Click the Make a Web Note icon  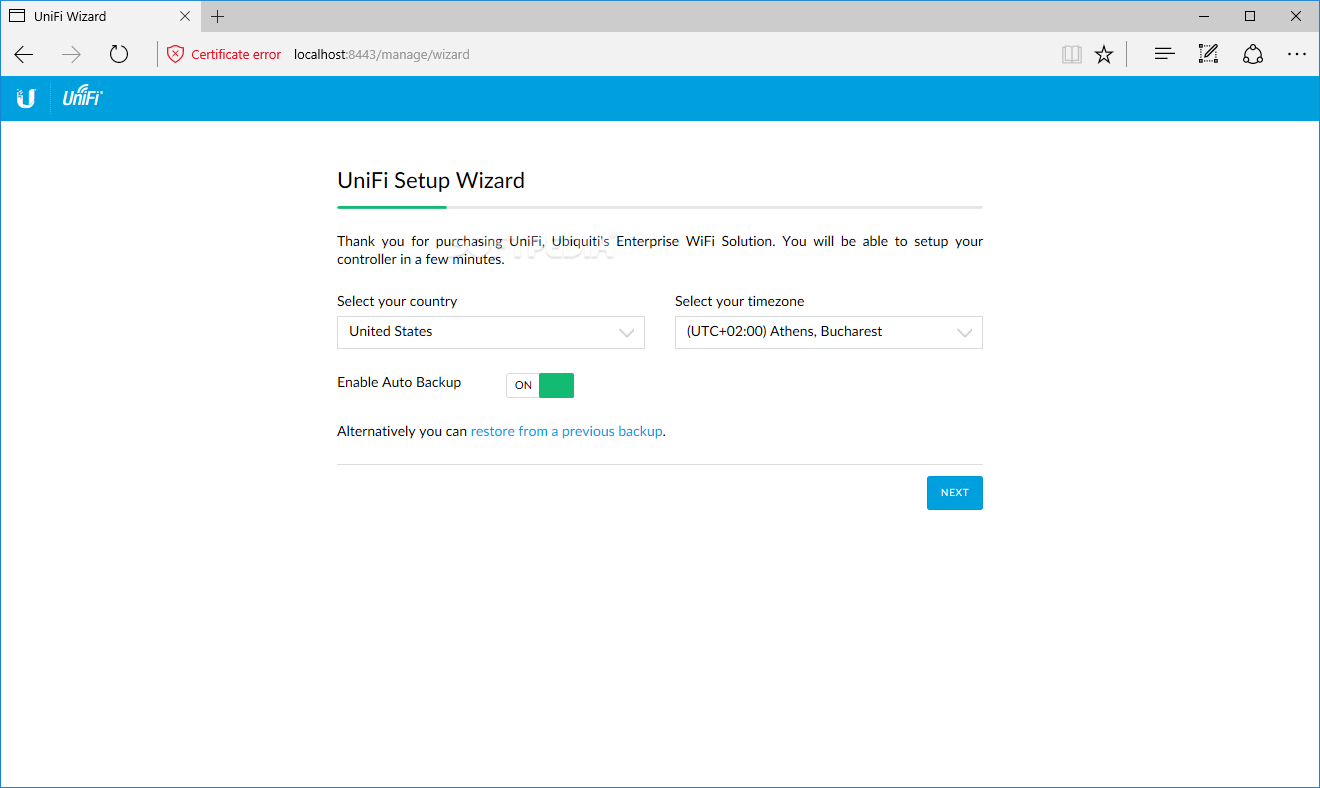pyautogui.click(x=1208, y=54)
